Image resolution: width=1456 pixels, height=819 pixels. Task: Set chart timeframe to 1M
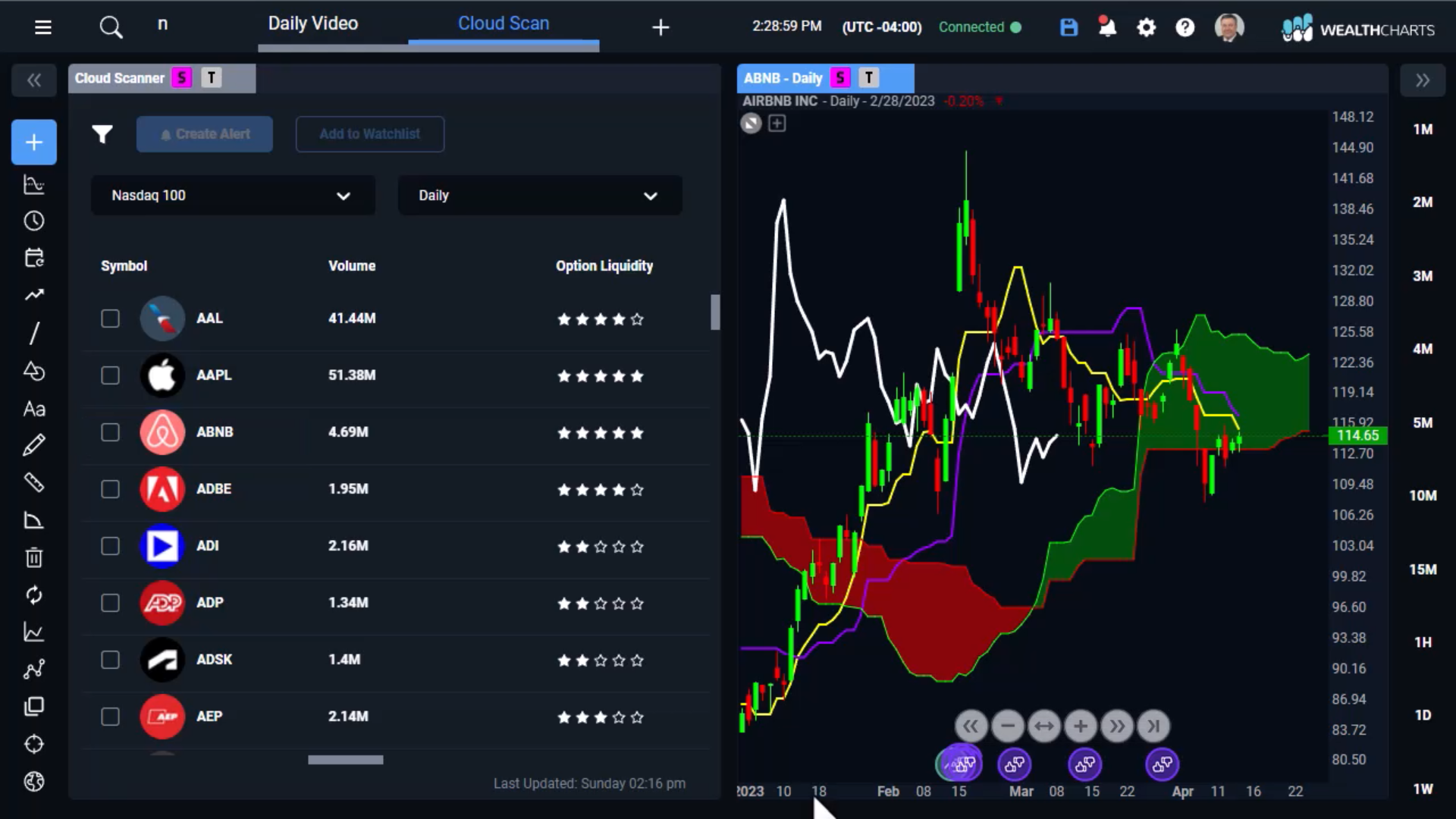pos(1423,130)
